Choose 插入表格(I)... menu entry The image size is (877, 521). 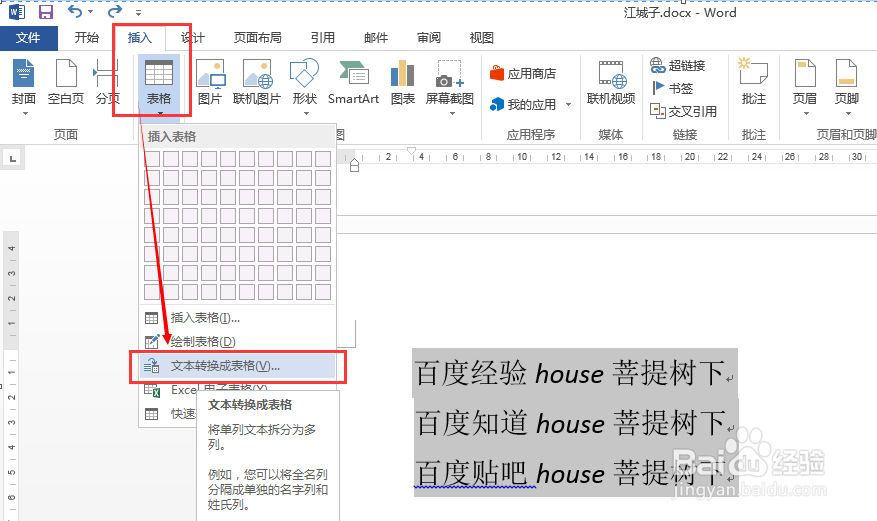pos(238,318)
